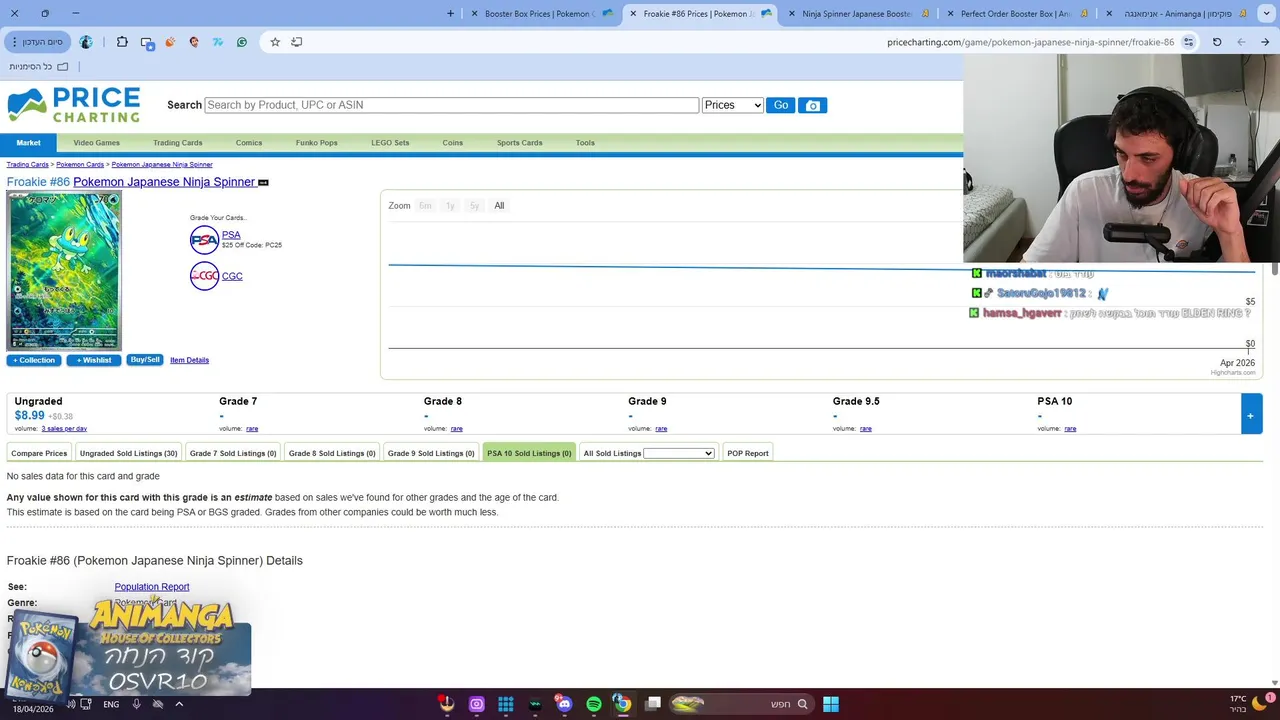Open the LEGO Sets menu
The height and width of the screenshot is (720, 1280).
point(390,143)
